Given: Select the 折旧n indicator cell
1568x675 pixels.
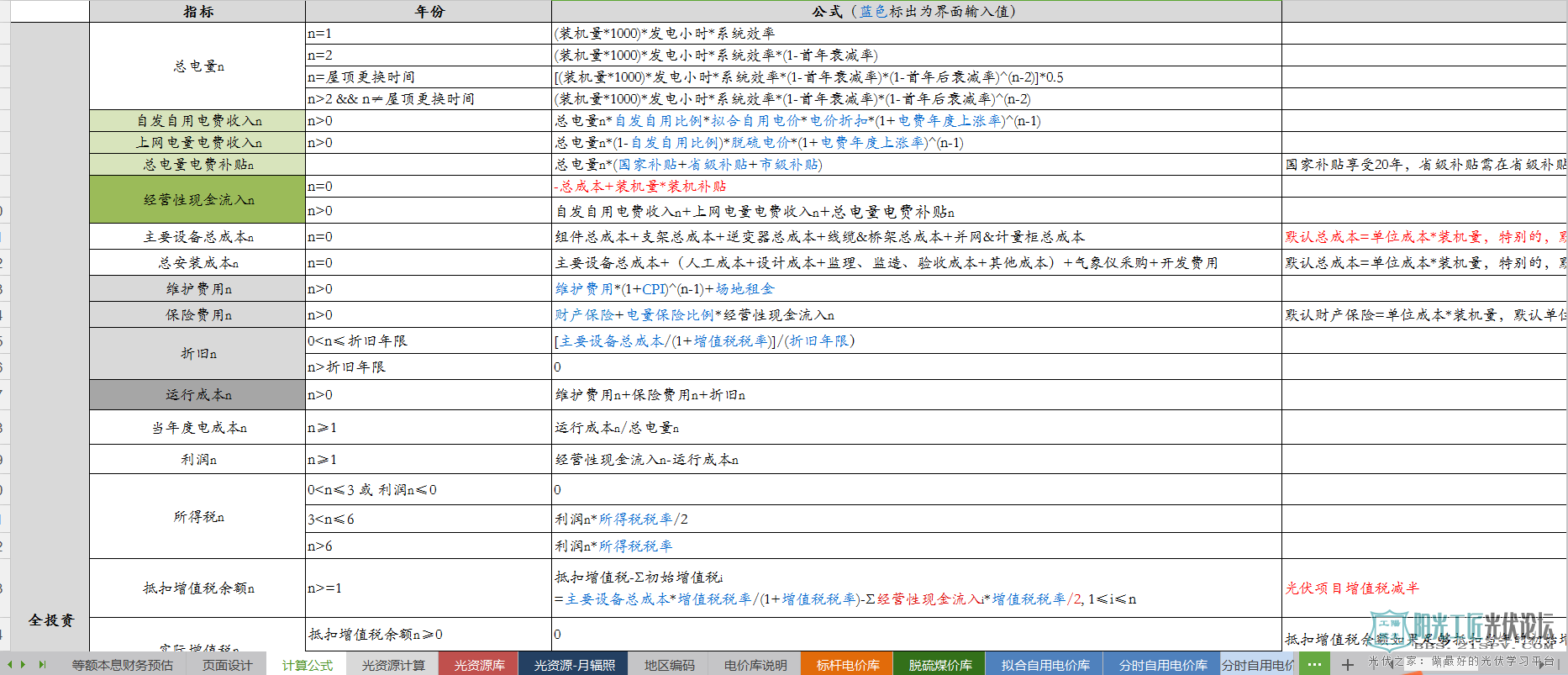Looking at the screenshot, I should [197, 354].
